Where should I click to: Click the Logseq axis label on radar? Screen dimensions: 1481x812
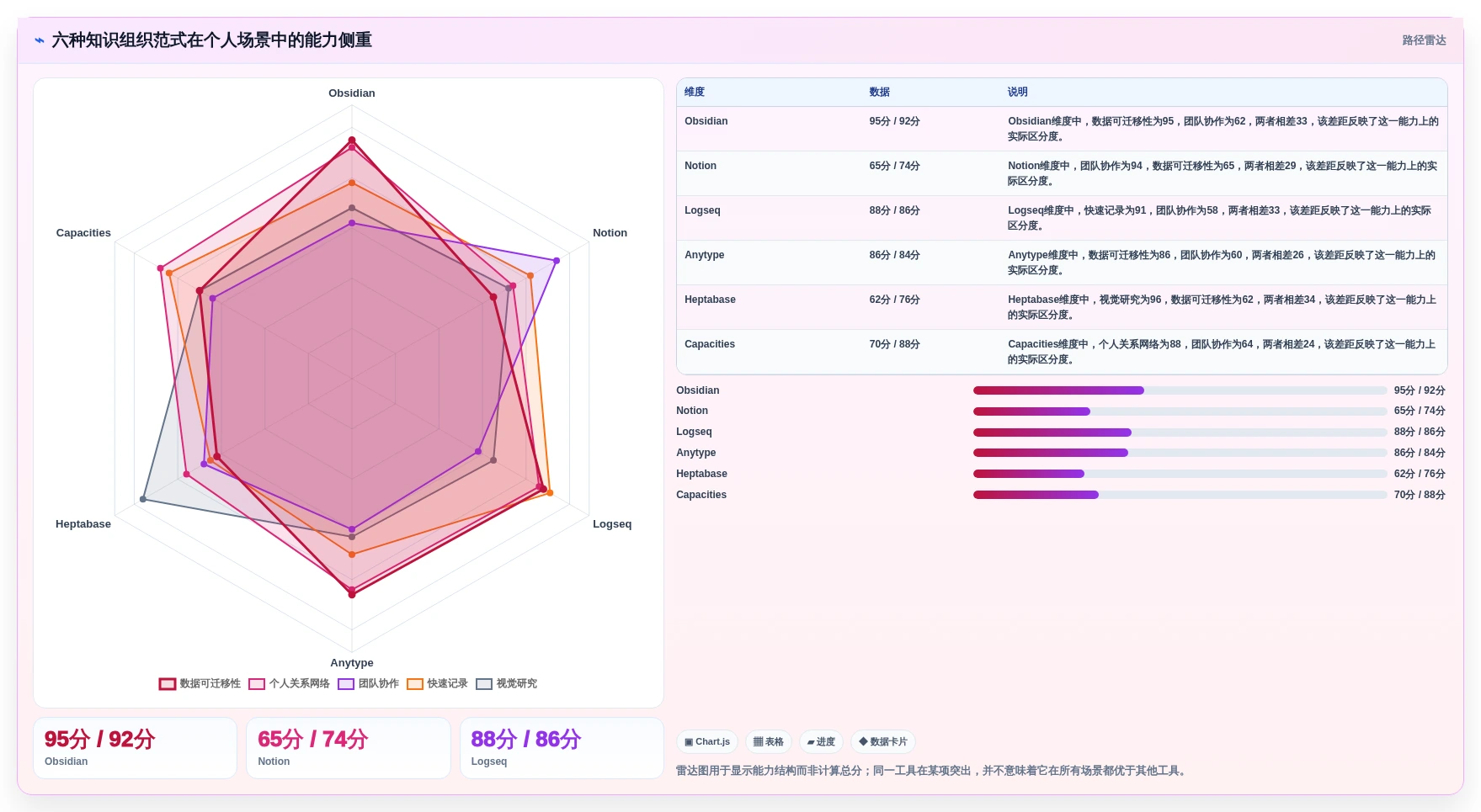612,524
